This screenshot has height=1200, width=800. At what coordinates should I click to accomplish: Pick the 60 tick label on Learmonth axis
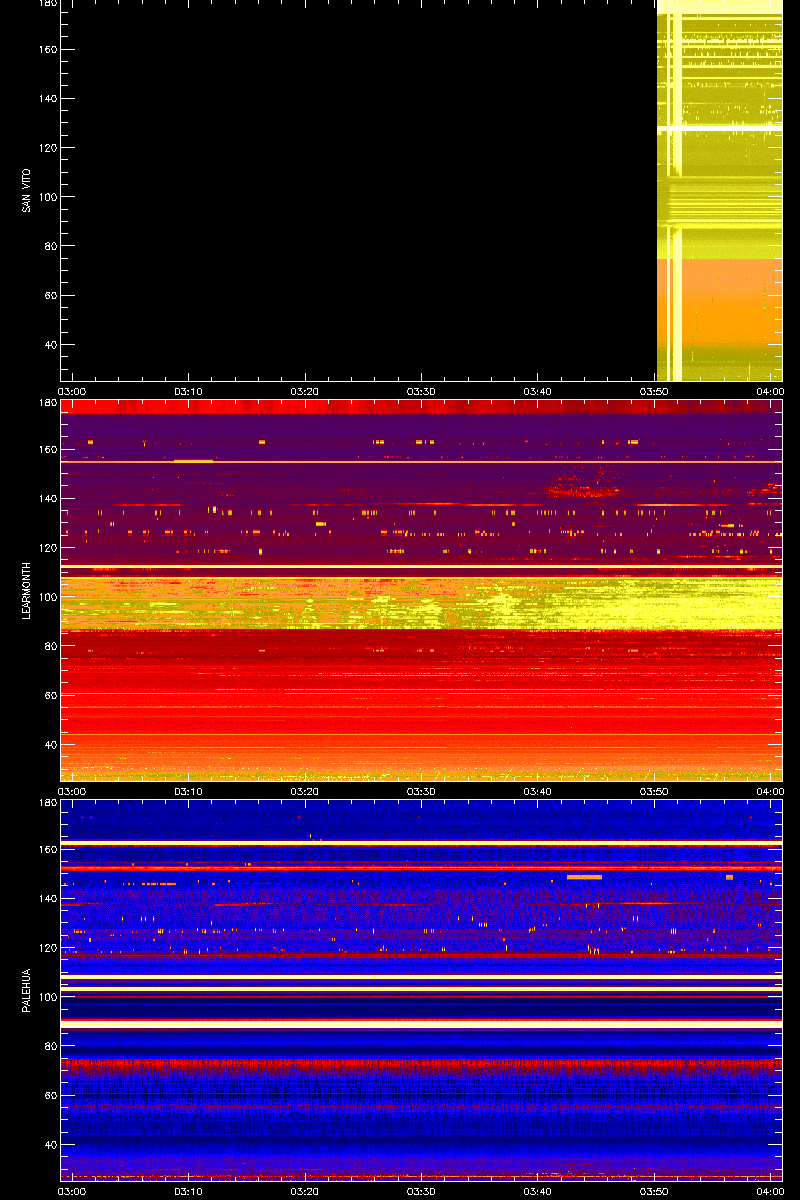click(x=50, y=696)
